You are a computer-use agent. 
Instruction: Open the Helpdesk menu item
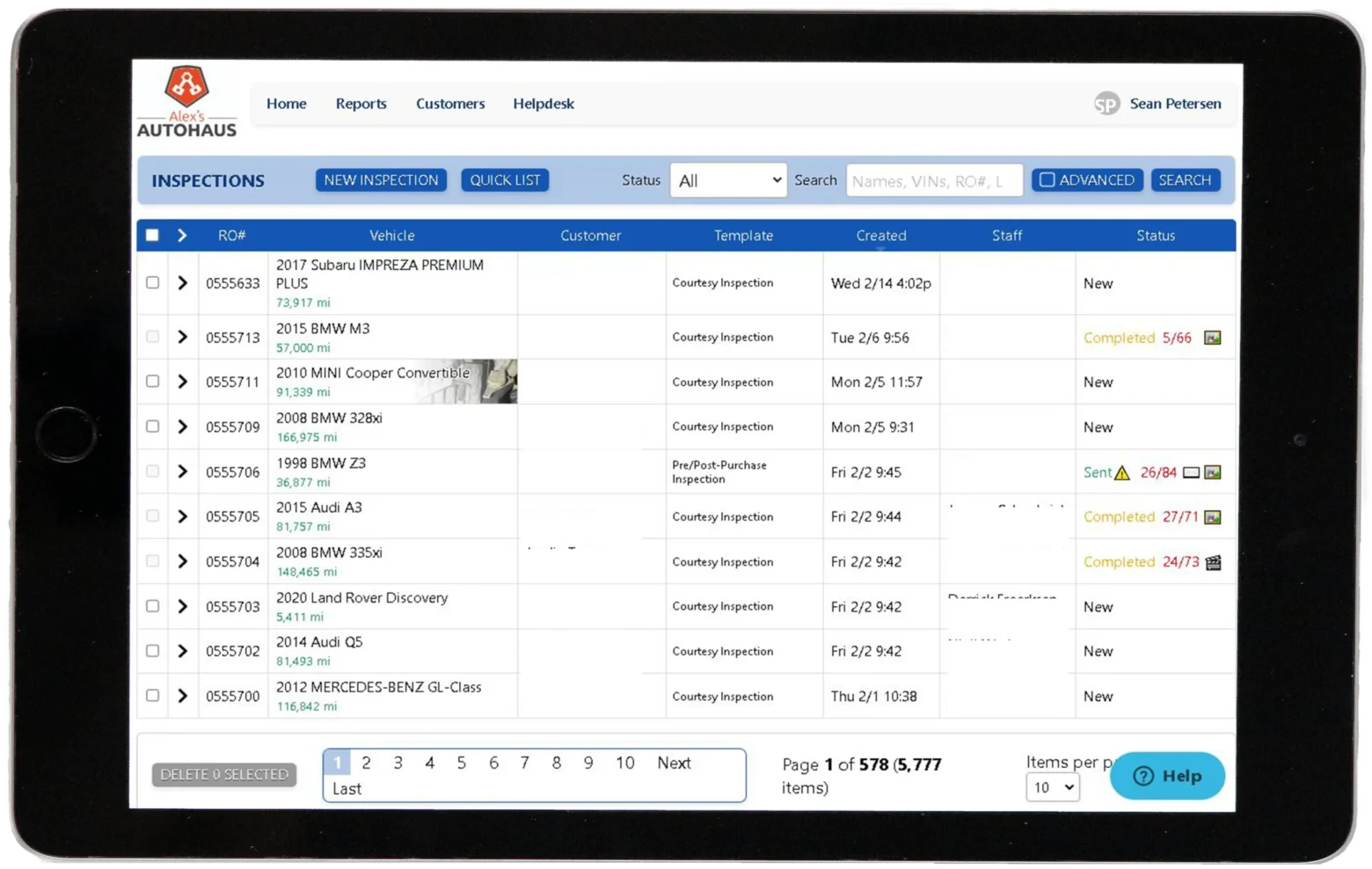[x=543, y=103]
